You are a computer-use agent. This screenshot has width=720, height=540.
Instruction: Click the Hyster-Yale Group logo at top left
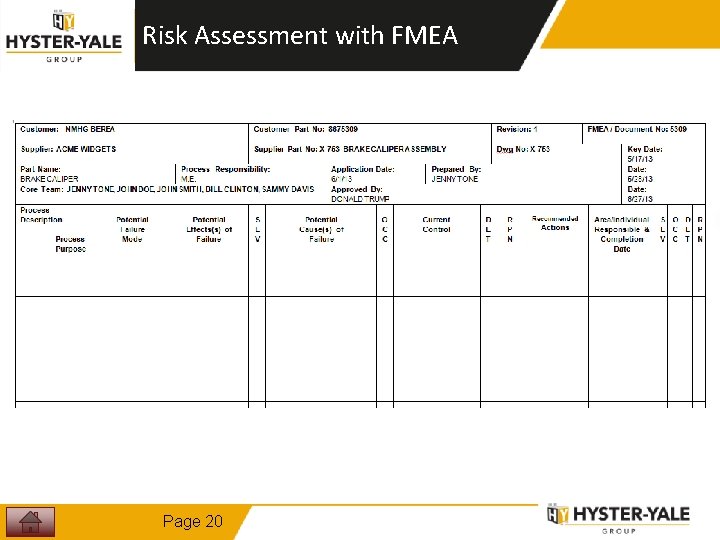[x=64, y=37]
